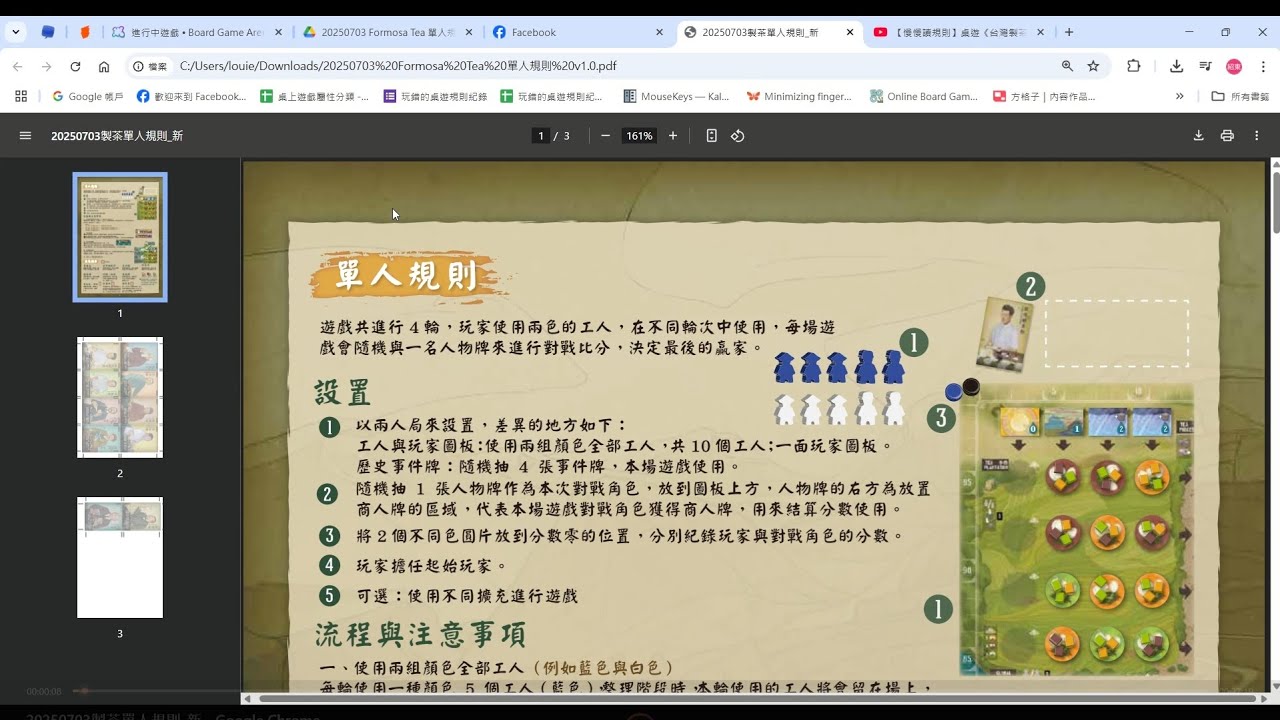Screen dimensions: 1280x720
Task: Open the browser three-dot menu
Action: tap(1263, 66)
